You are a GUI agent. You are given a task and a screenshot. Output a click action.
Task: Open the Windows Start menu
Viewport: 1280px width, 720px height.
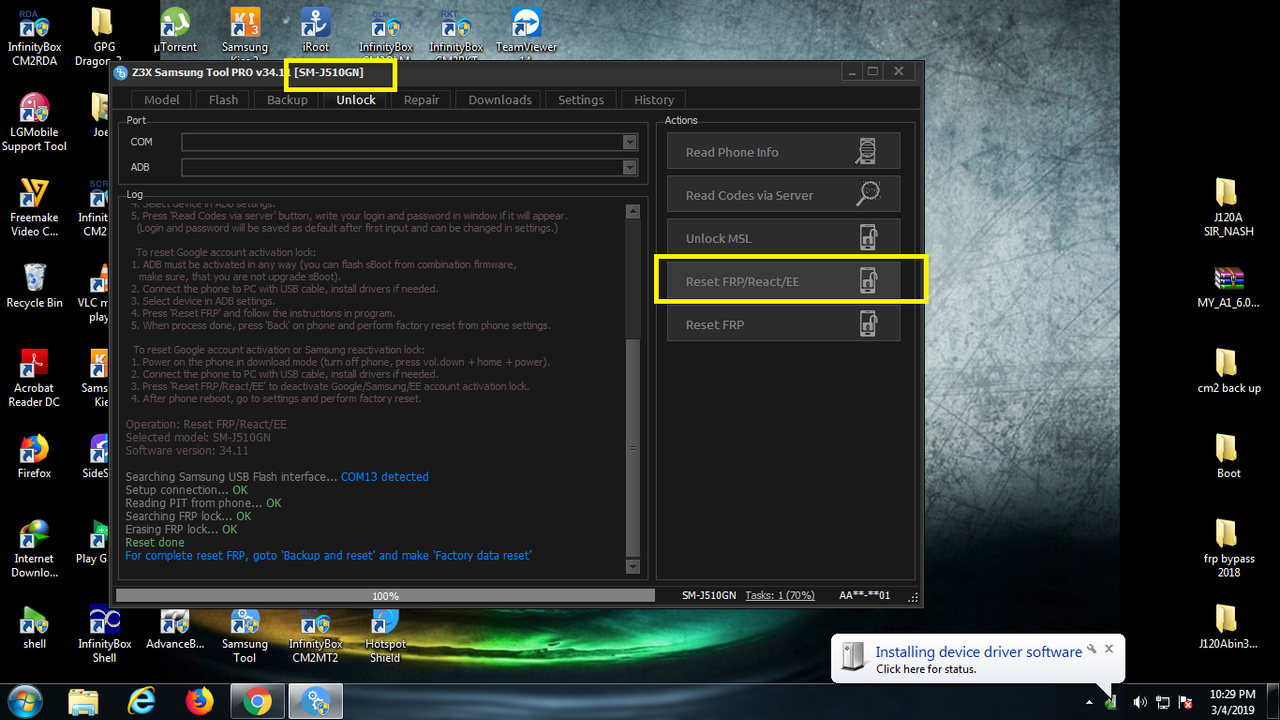coord(24,701)
